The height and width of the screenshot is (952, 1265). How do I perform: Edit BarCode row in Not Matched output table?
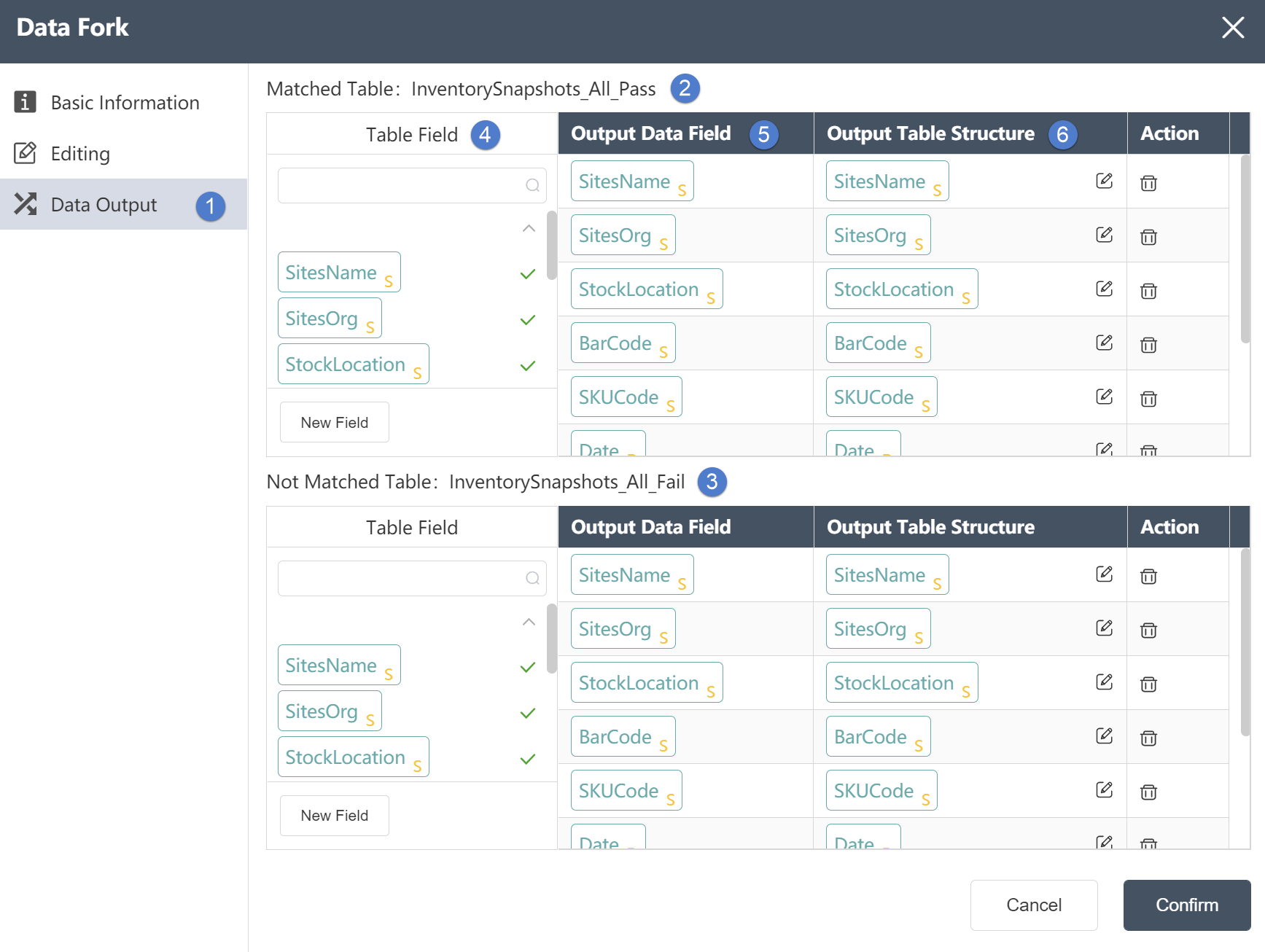(1104, 736)
